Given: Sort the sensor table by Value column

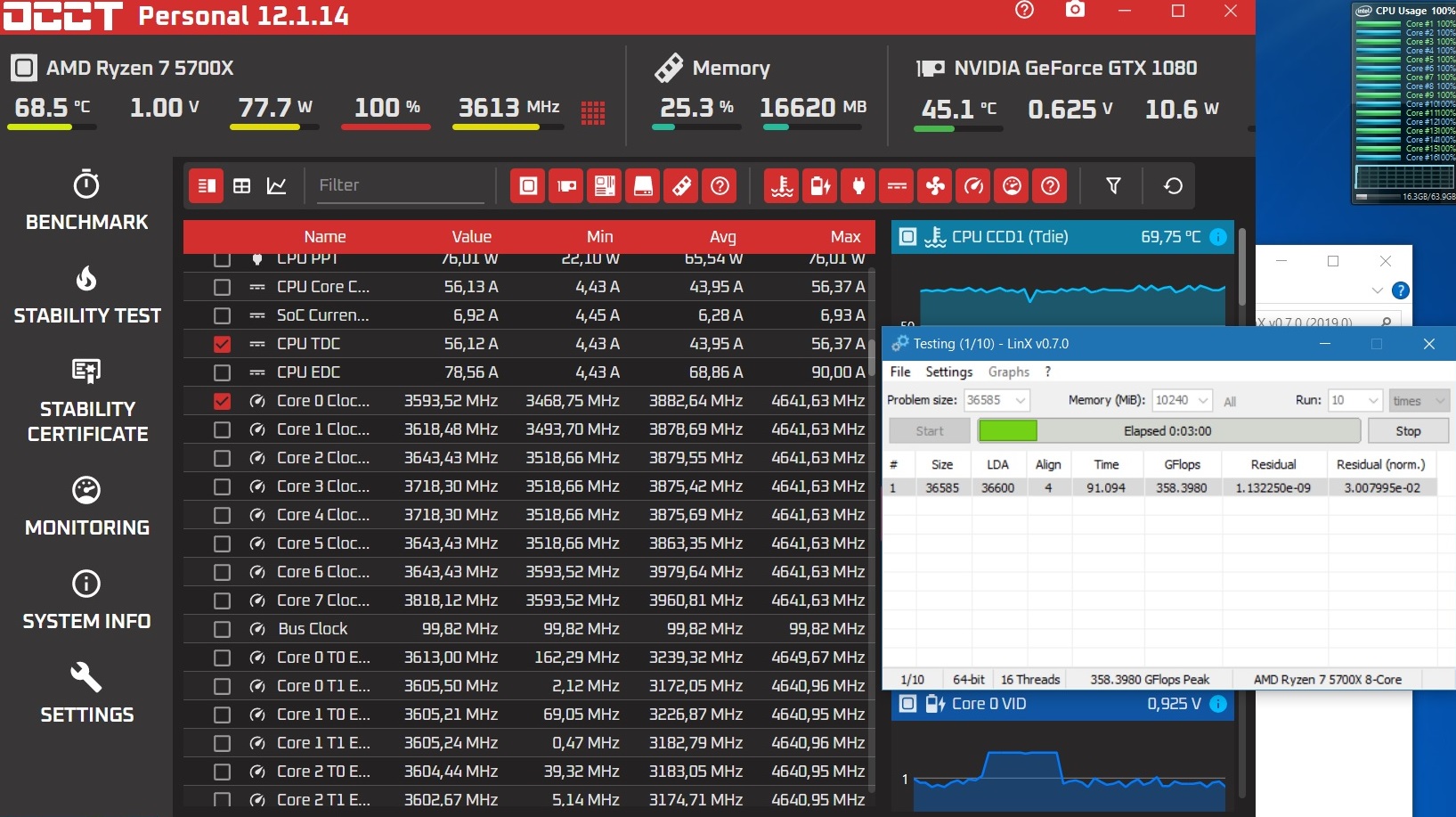Looking at the screenshot, I should pyautogui.click(x=471, y=237).
